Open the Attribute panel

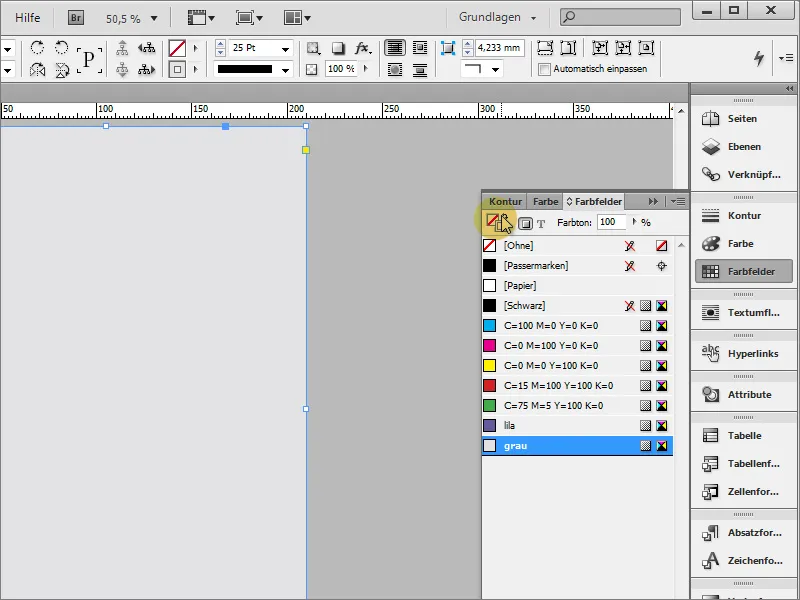tap(743, 394)
